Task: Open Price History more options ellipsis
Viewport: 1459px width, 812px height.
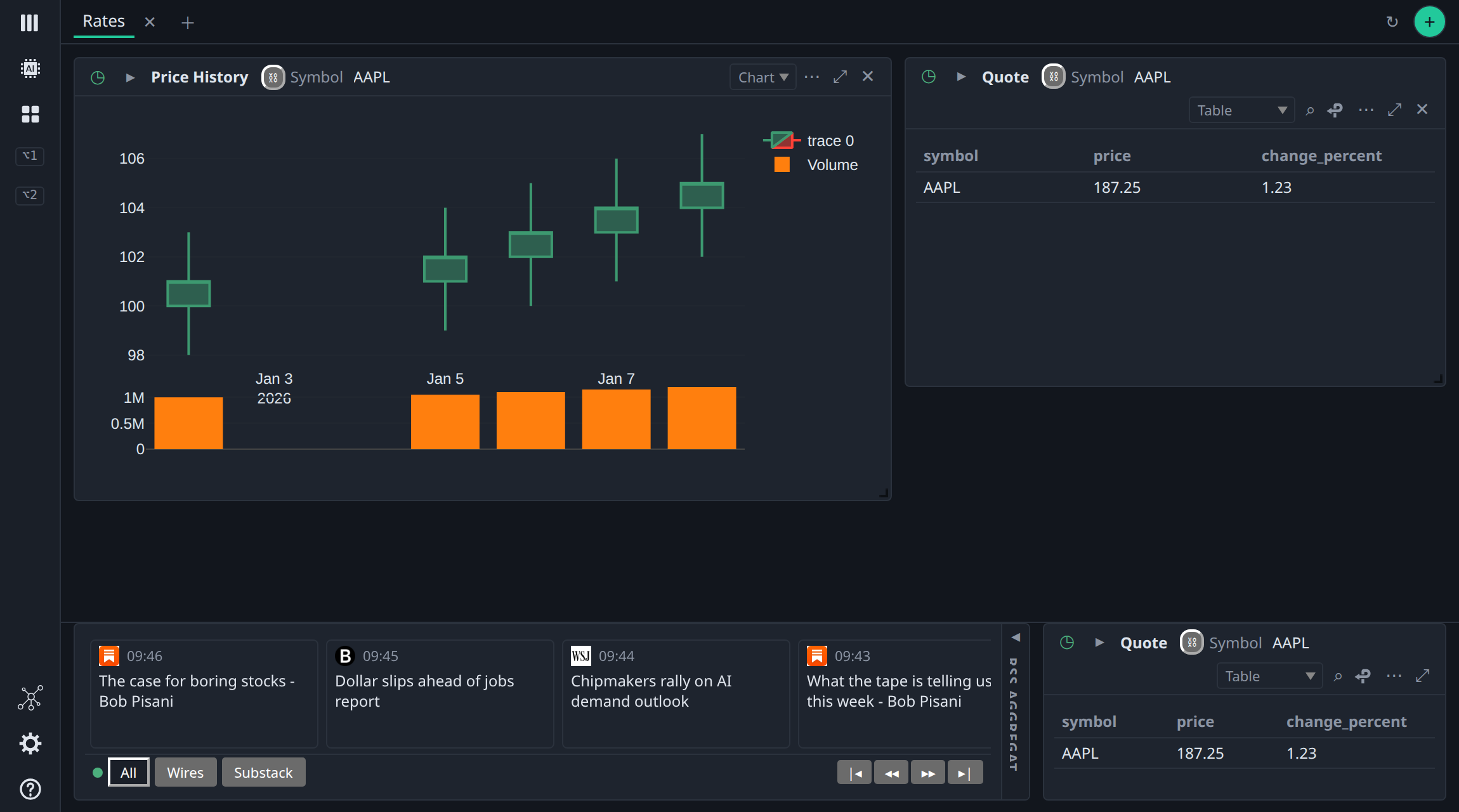Action: tap(812, 77)
